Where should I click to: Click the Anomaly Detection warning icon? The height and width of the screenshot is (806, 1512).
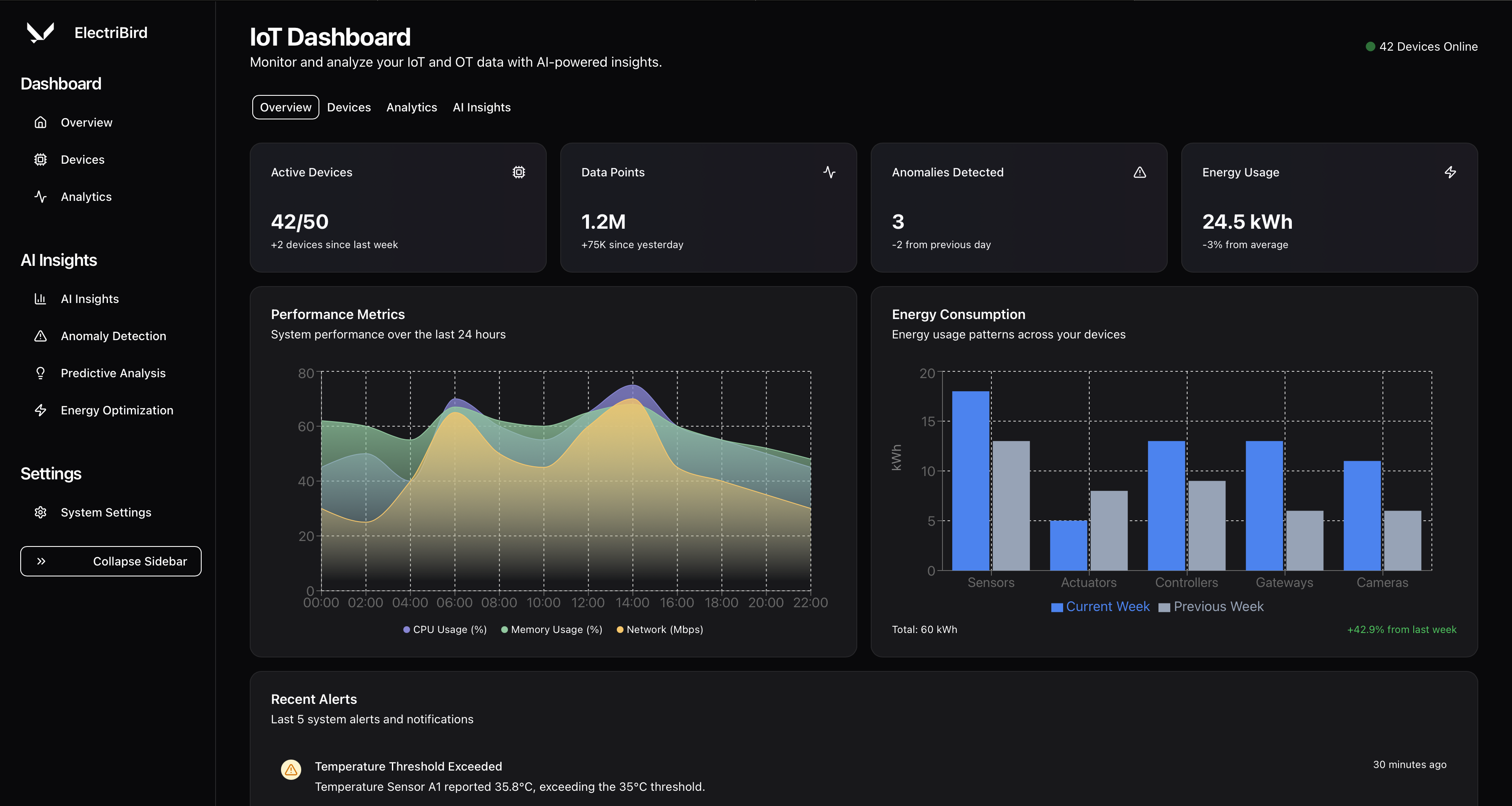click(x=40, y=336)
